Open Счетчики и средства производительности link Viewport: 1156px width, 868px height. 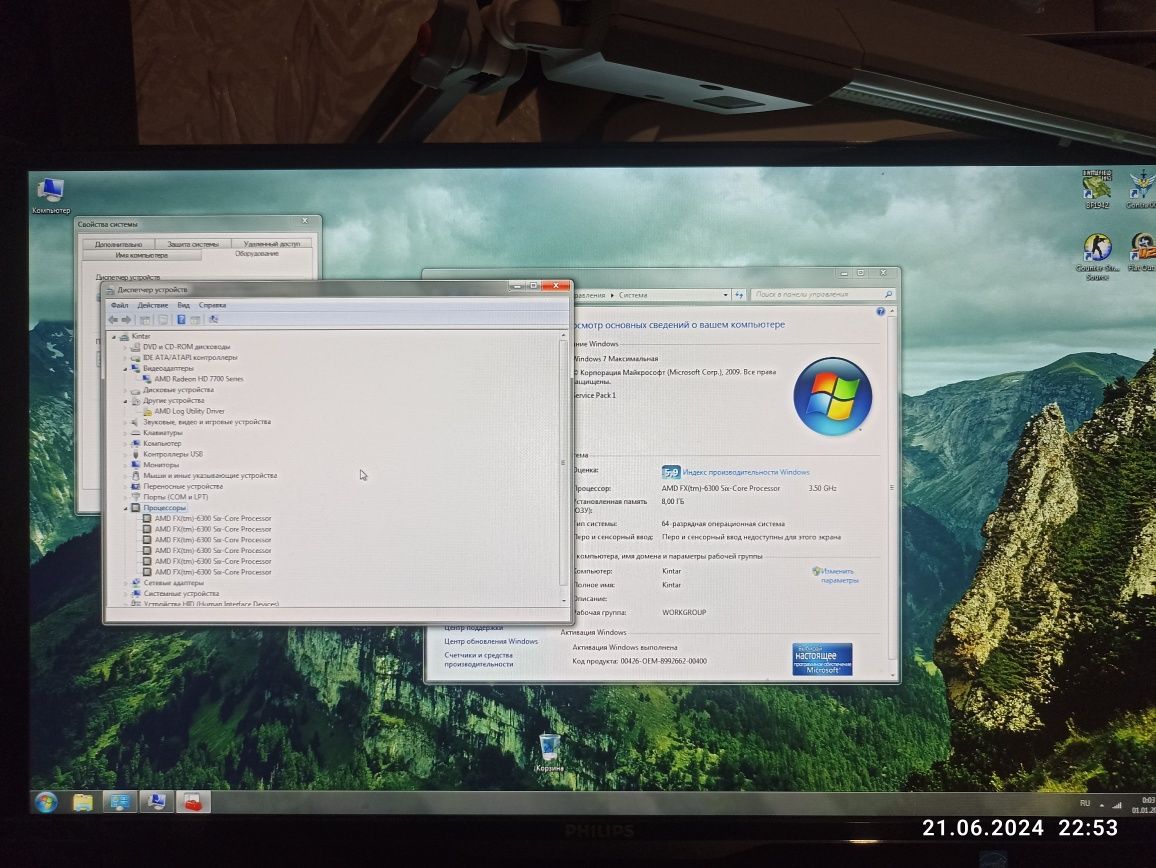[478, 659]
